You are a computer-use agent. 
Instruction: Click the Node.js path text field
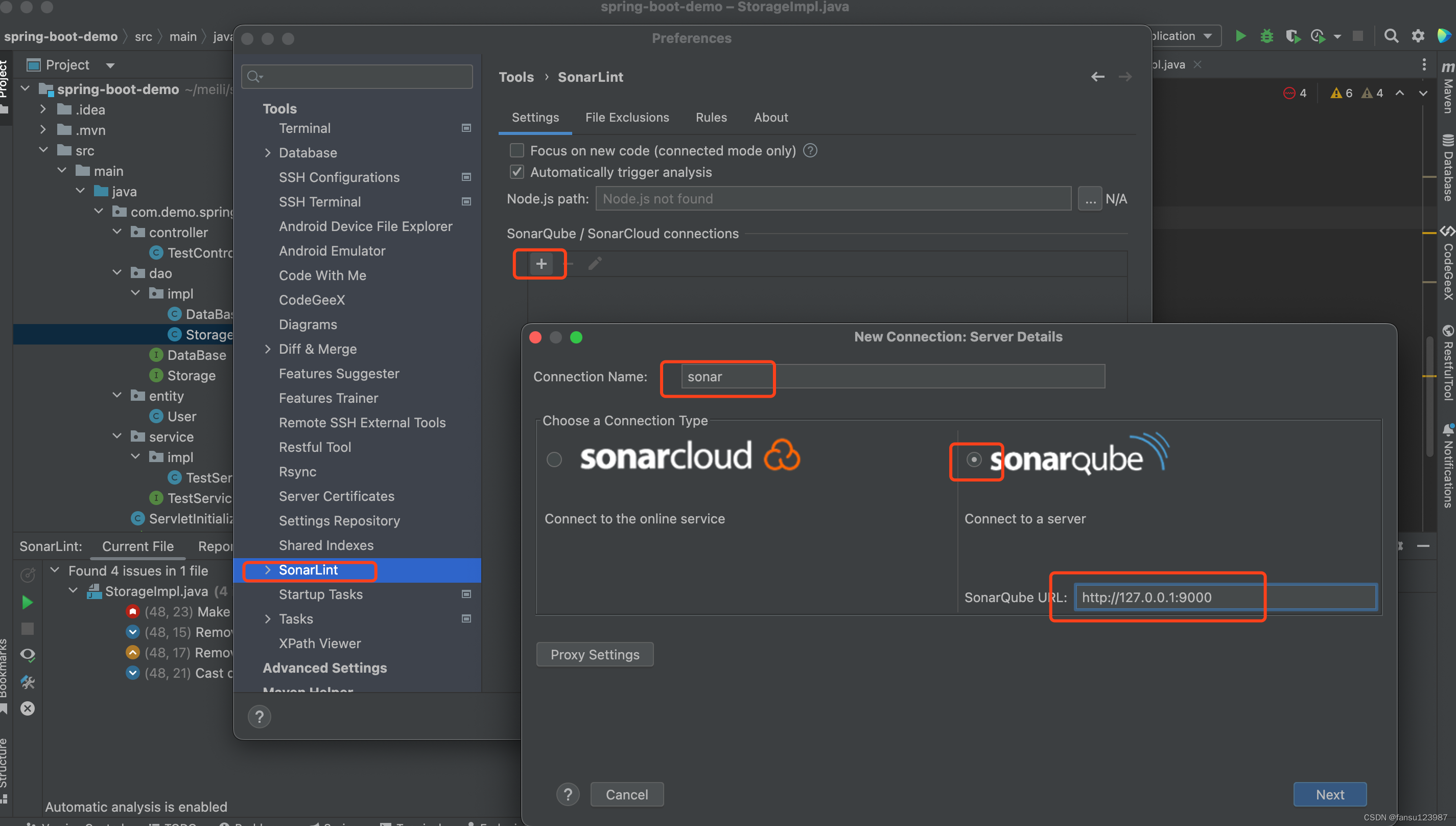click(833, 198)
